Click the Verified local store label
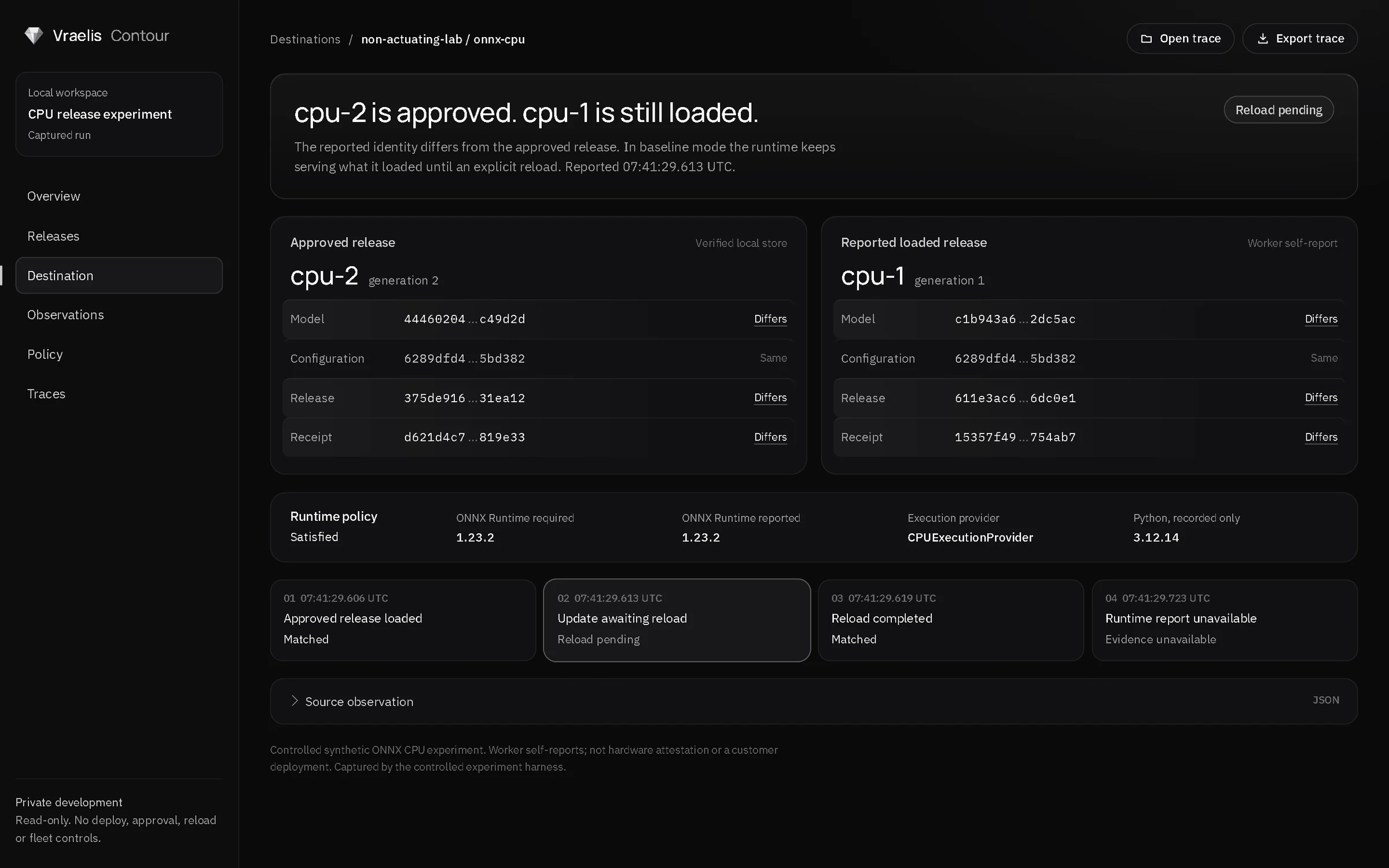 tap(741, 243)
